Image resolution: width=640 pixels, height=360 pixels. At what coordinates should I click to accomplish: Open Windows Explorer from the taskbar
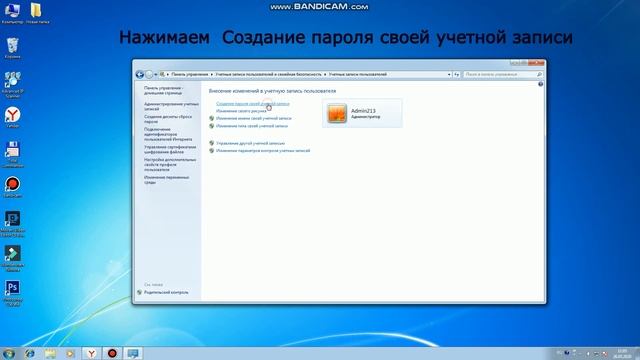(50, 353)
